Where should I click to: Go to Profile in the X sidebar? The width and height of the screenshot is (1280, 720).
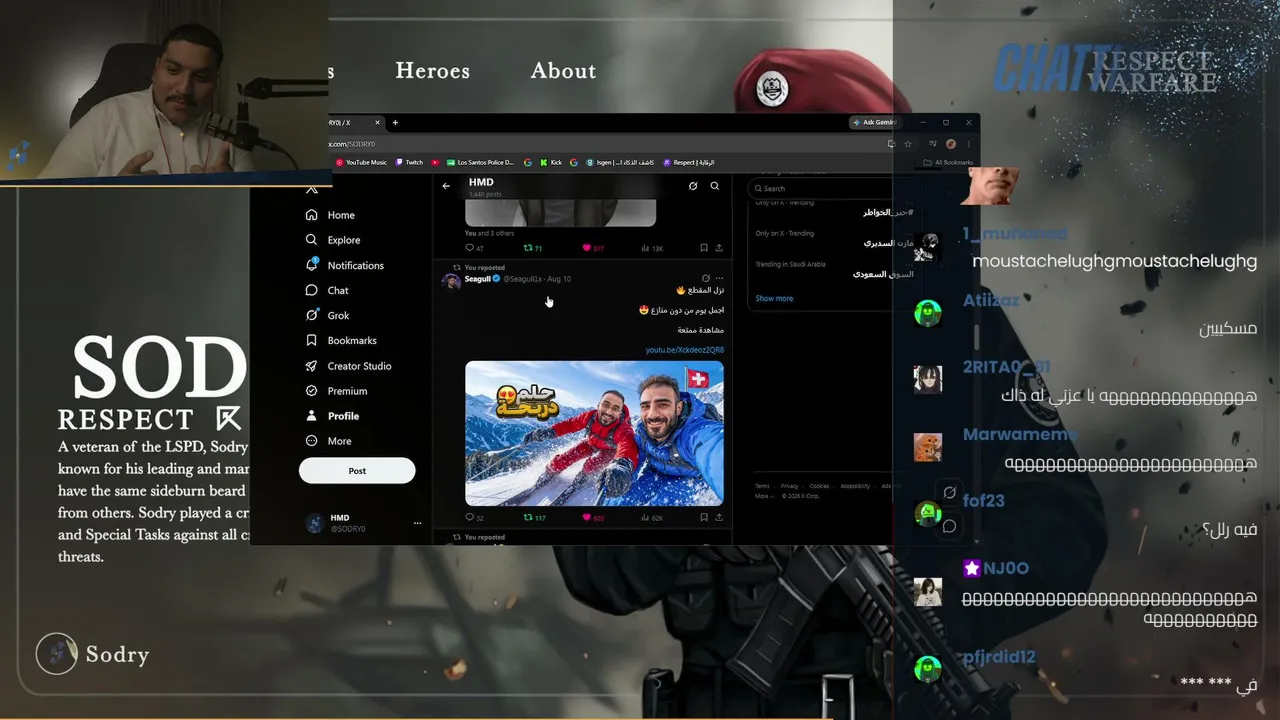[332, 416]
